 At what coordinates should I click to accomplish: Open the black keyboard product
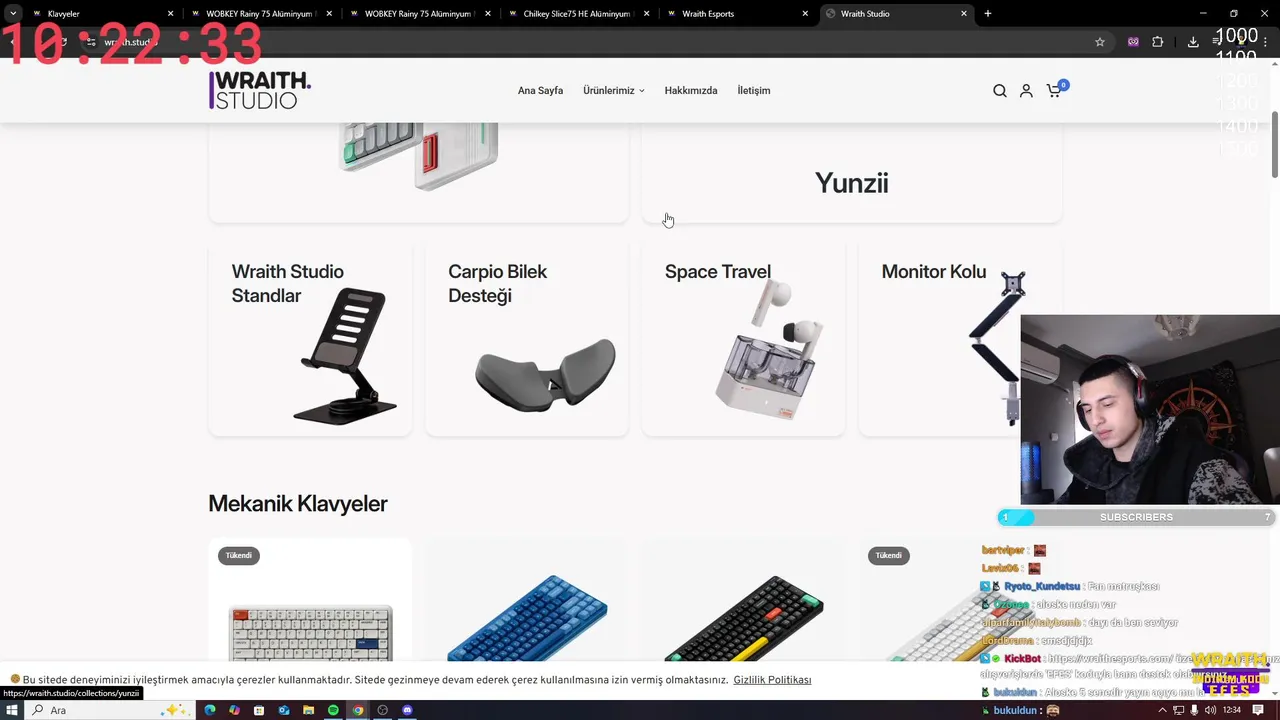(x=743, y=618)
